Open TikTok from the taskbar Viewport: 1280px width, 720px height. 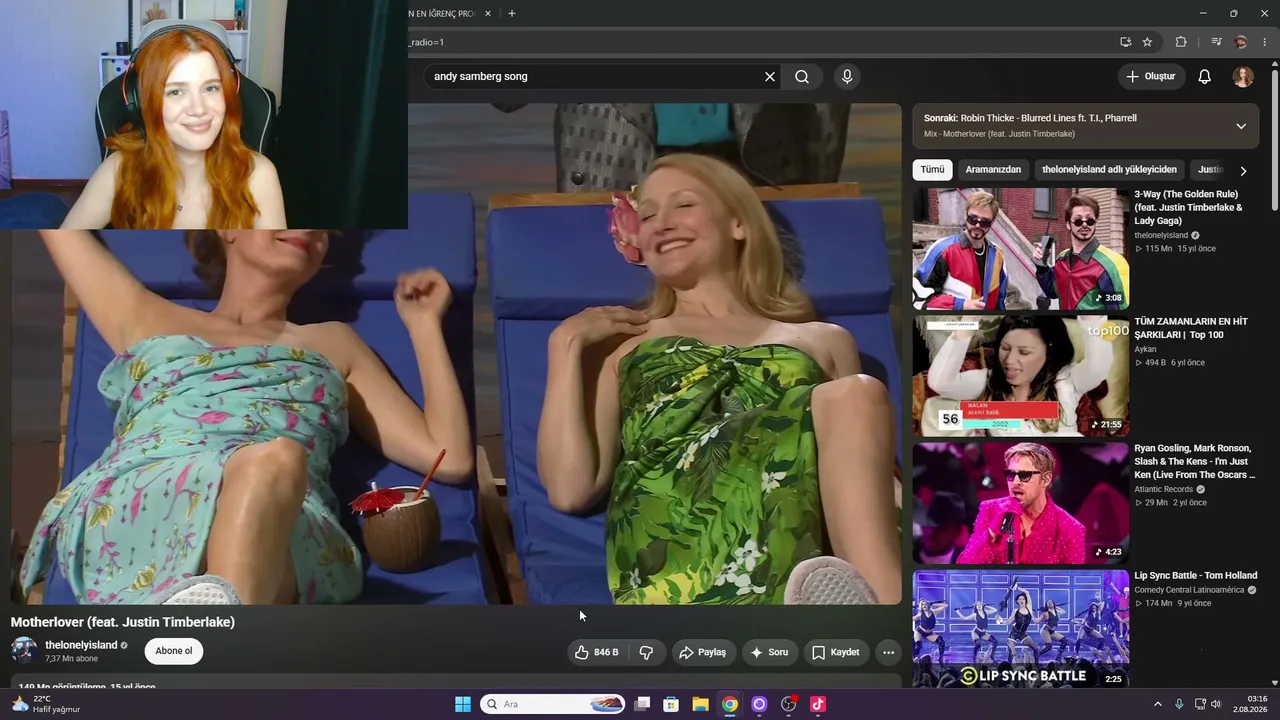coord(818,704)
